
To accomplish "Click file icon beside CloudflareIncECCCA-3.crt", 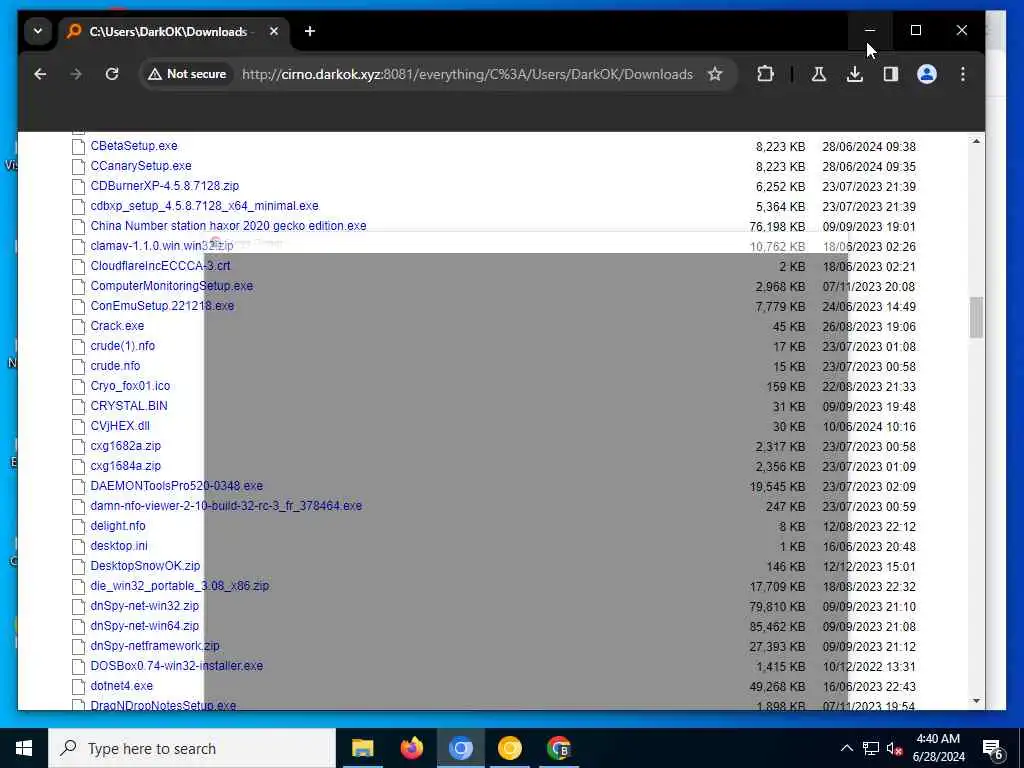I will coord(78,266).
